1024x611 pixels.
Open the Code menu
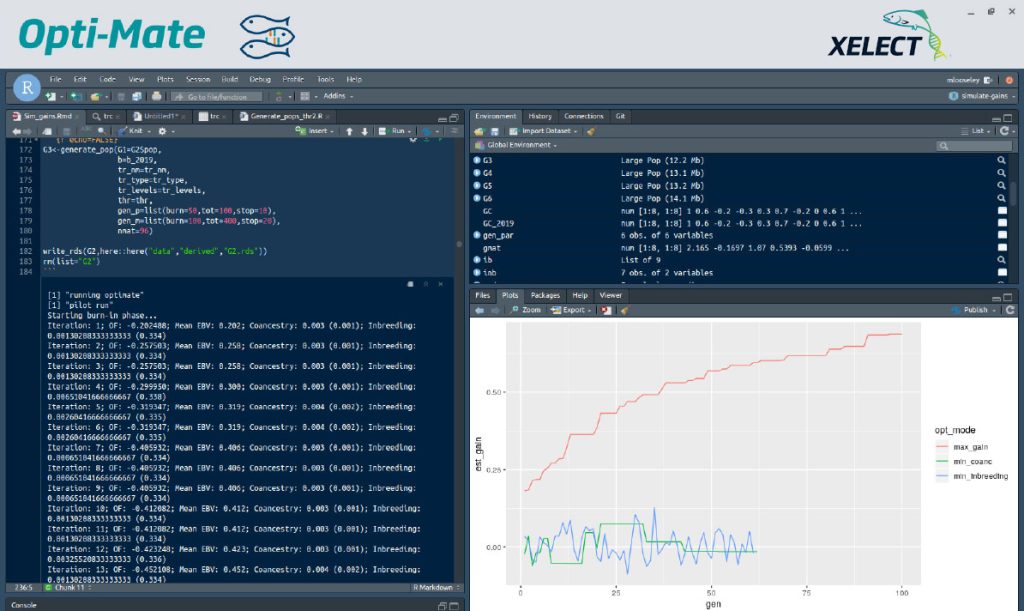107,80
